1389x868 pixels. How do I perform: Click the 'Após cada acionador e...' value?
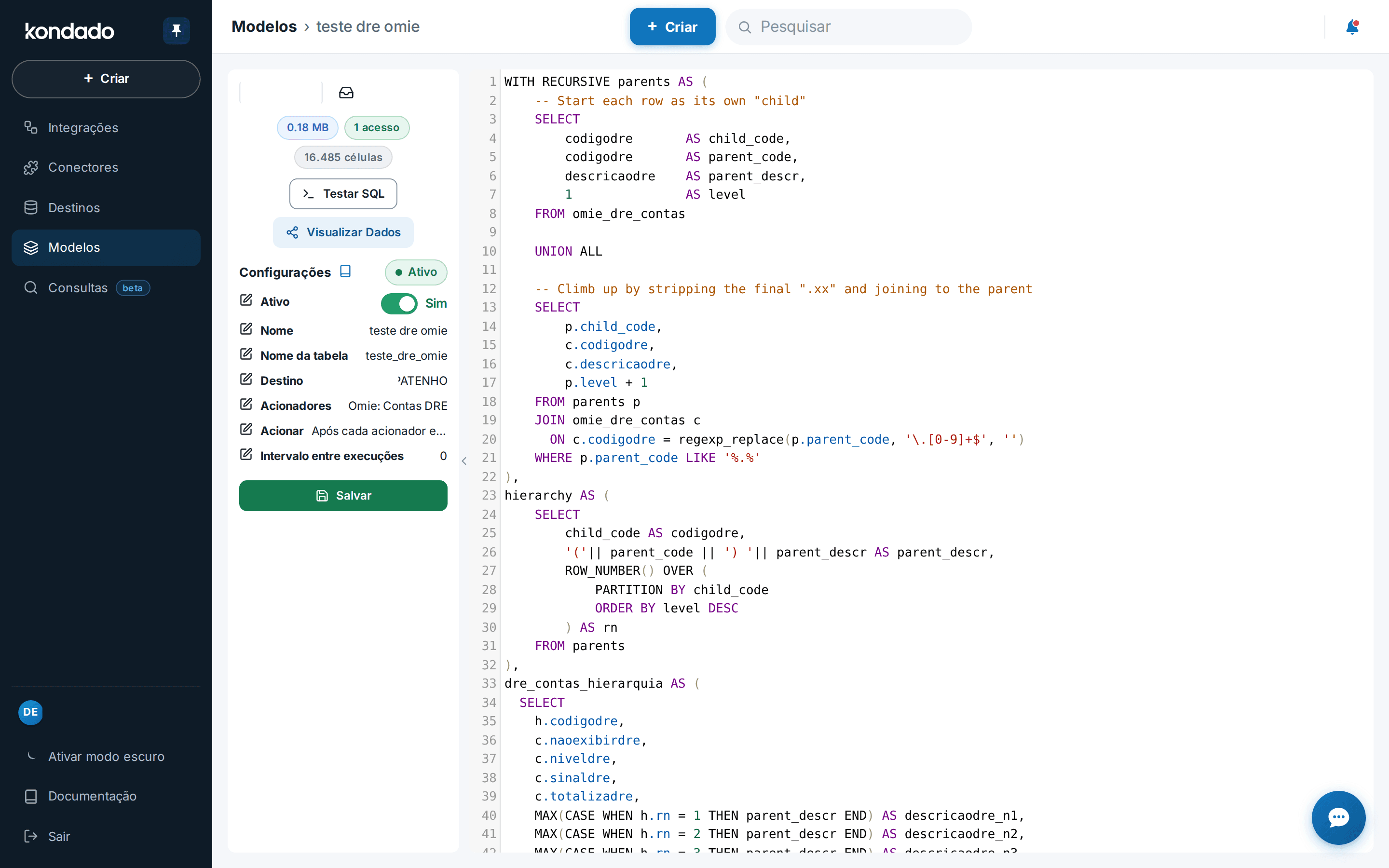coord(379,431)
